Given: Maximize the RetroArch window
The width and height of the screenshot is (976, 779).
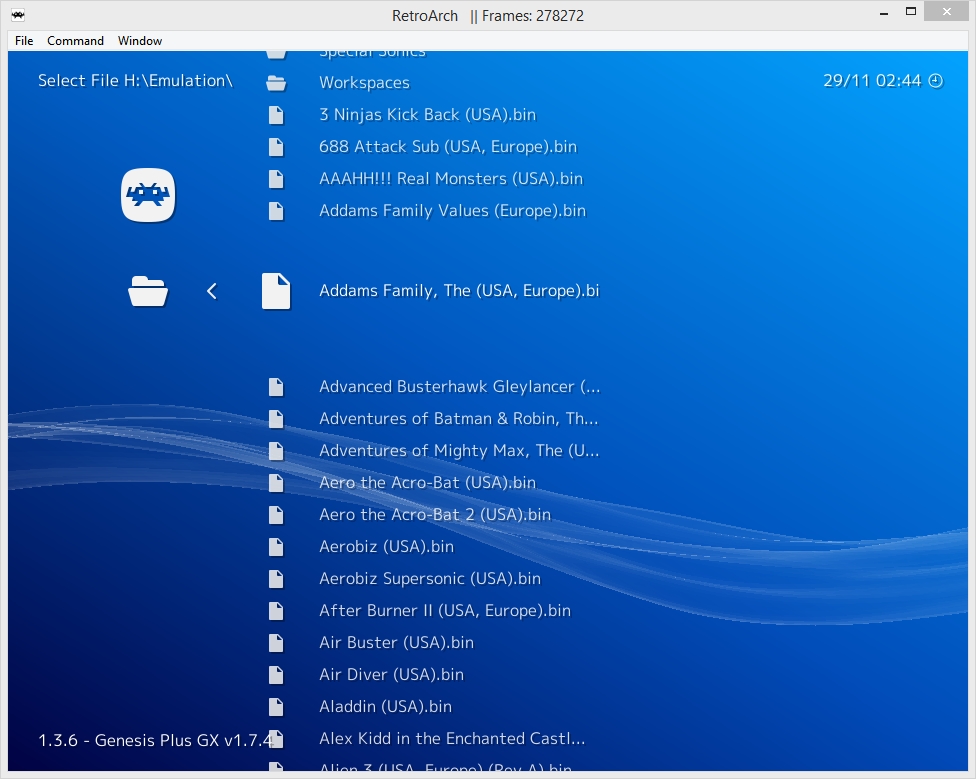Looking at the screenshot, I should click(x=911, y=11).
